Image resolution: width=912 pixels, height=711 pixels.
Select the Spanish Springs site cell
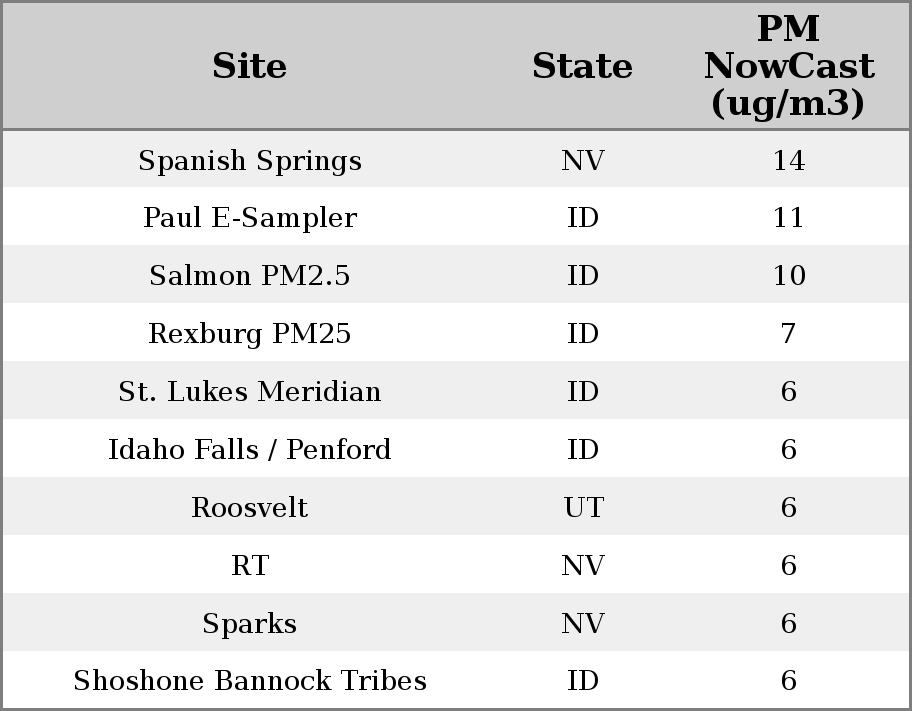click(x=249, y=161)
